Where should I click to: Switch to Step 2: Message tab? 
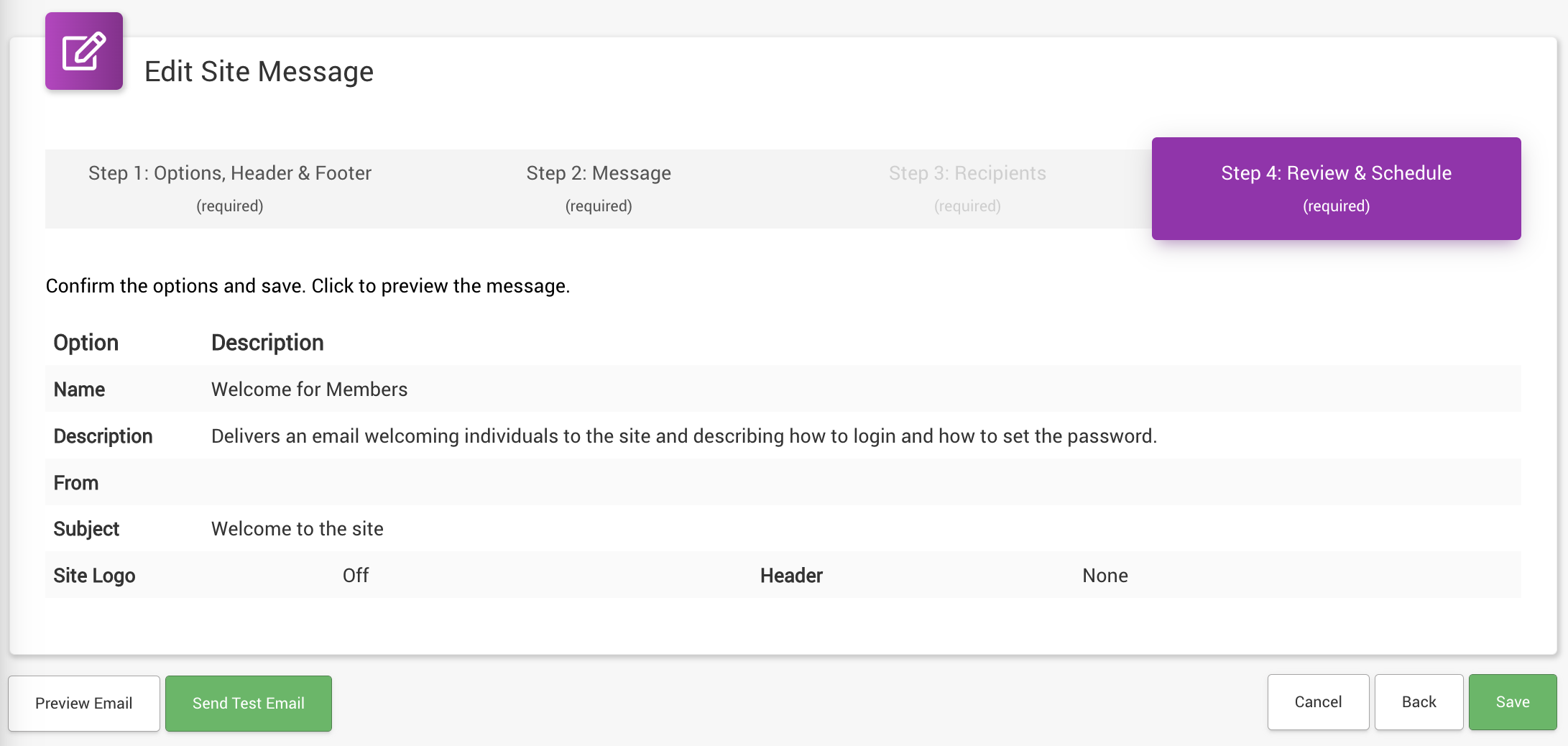click(598, 188)
